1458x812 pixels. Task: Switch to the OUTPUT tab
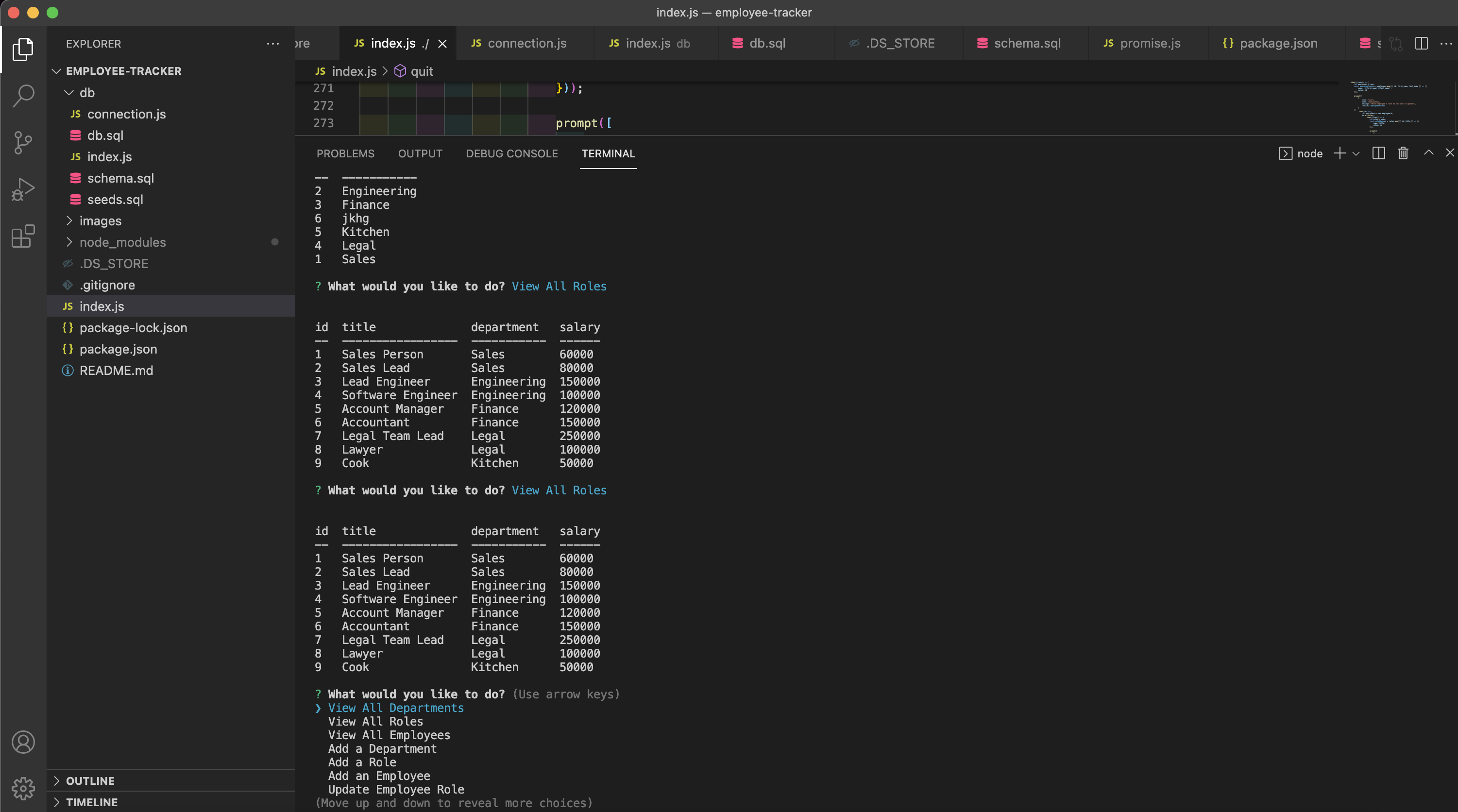pos(420,153)
